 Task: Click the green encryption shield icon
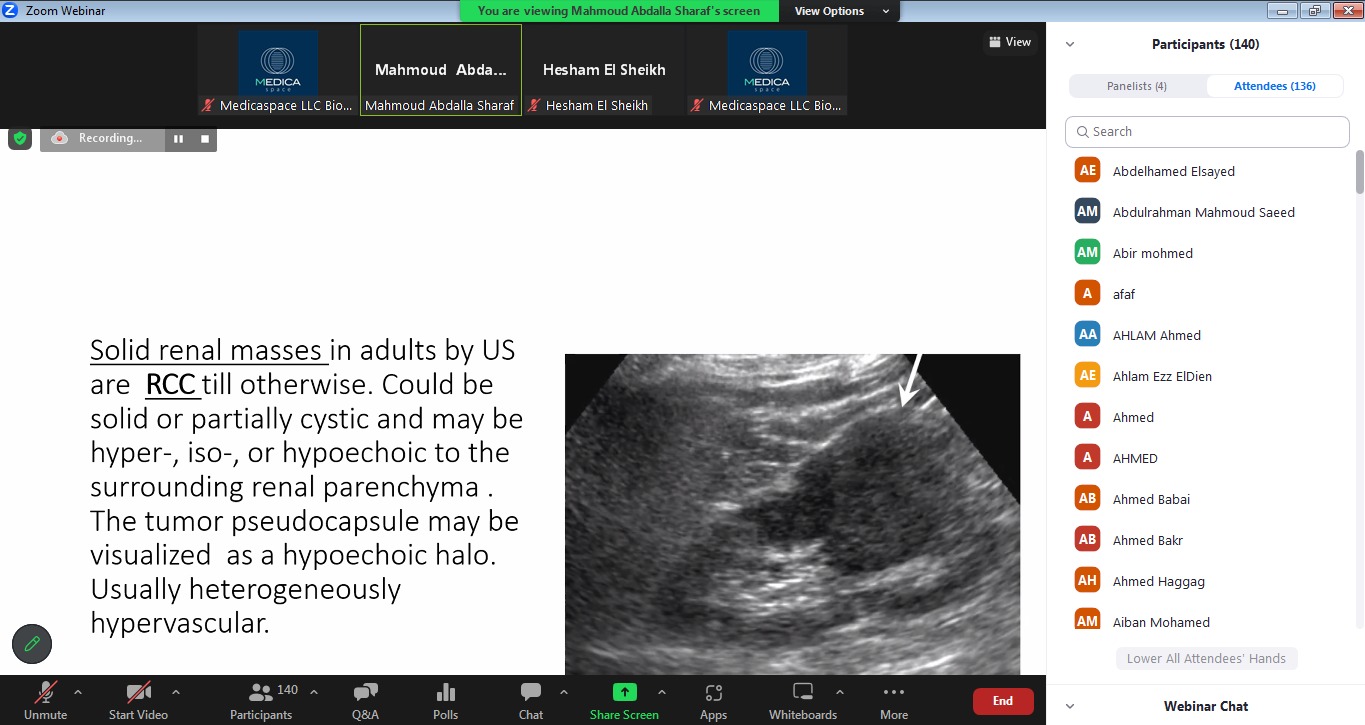coord(19,138)
